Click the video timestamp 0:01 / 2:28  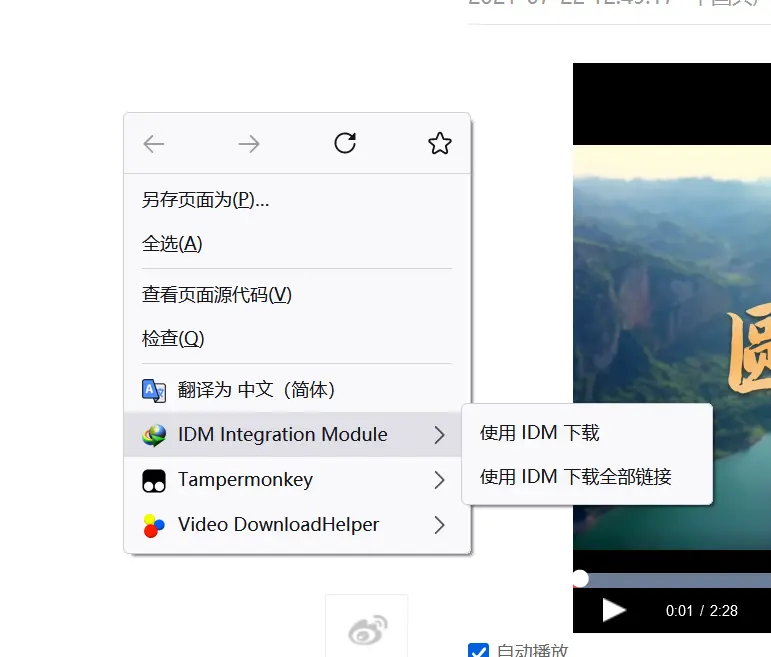tap(702, 611)
